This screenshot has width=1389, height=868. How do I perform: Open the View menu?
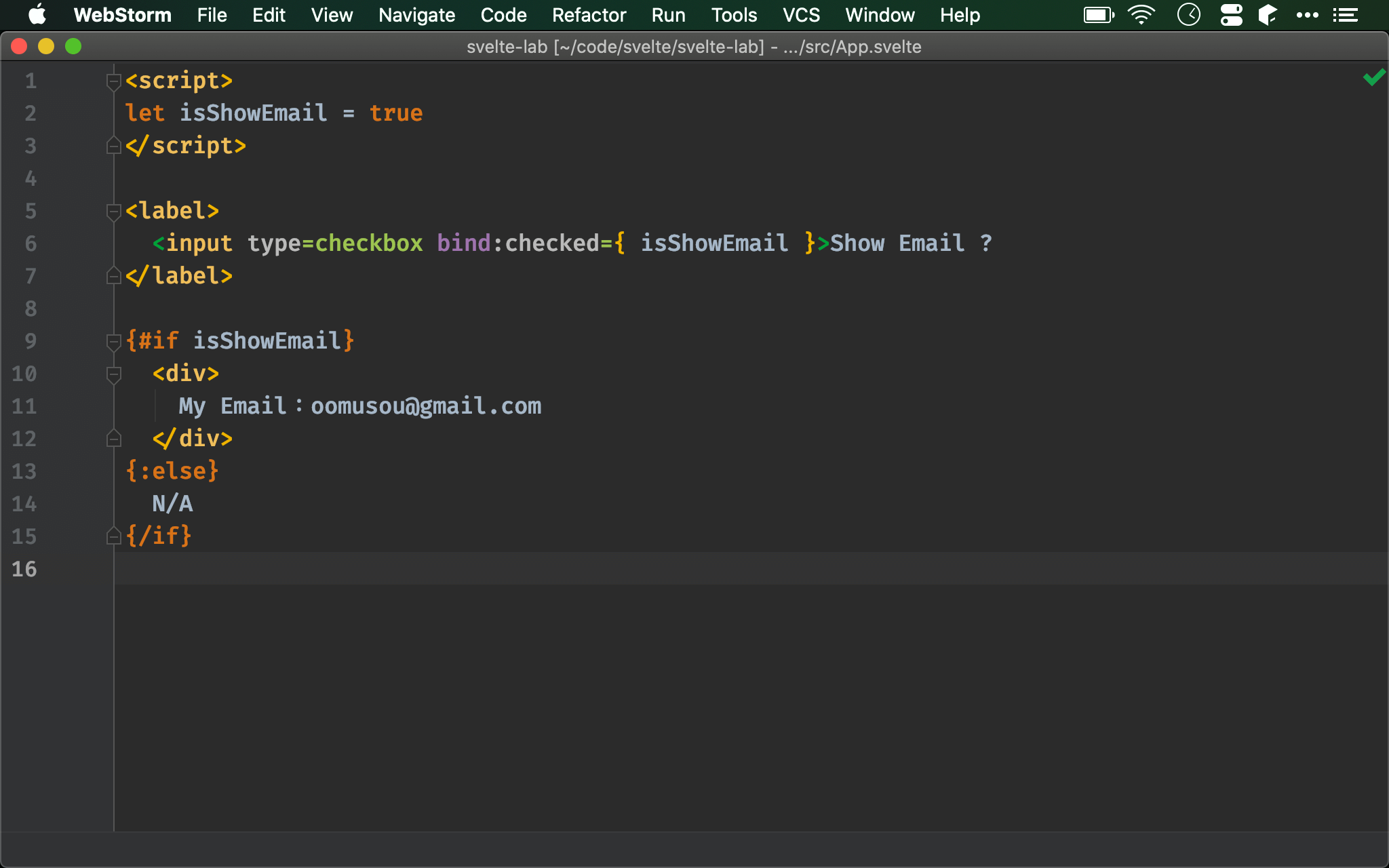[x=332, y=15]
